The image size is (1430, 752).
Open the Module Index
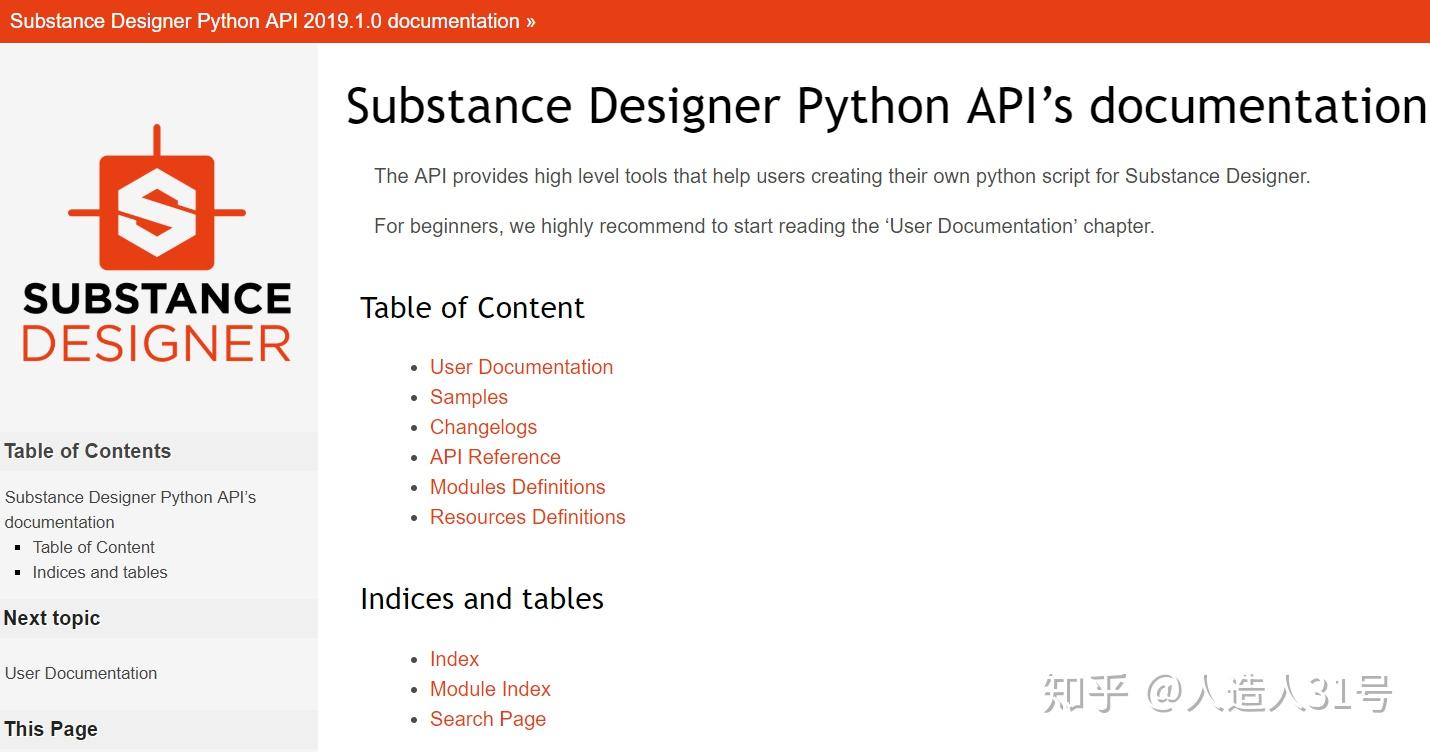click(490, 689)
